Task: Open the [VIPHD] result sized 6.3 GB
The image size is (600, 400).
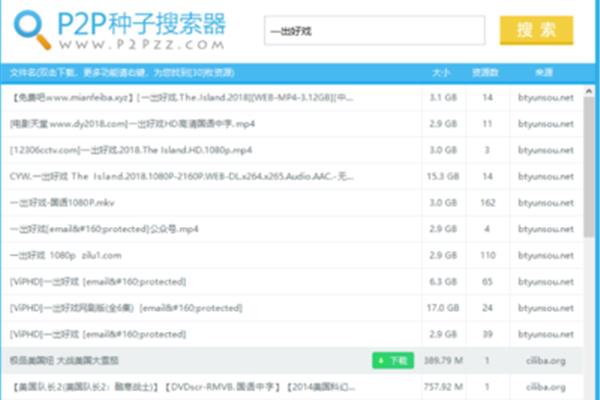Action: [98, 282]
